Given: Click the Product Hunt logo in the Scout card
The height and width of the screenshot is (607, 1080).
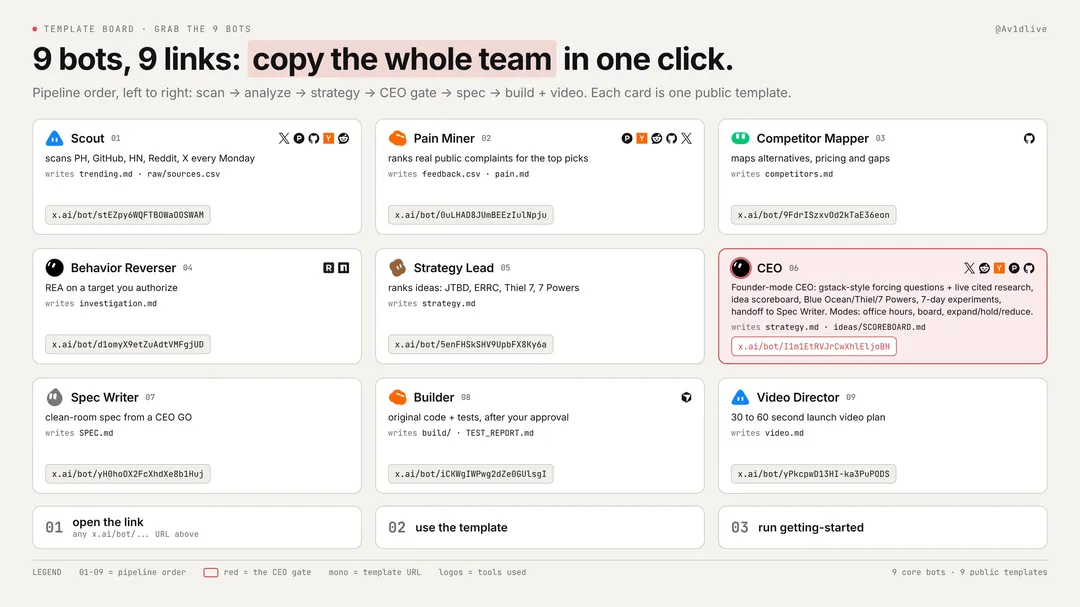Looking at the screenshot, I should pyautogui.click(x=299, y=138).
